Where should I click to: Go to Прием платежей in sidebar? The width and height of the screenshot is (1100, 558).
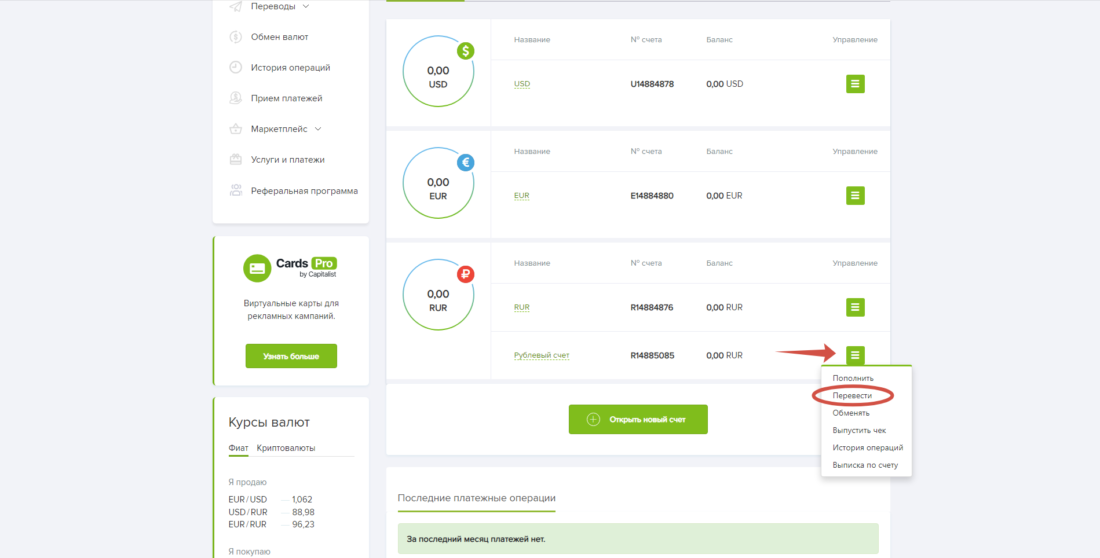tap(286, 98)
